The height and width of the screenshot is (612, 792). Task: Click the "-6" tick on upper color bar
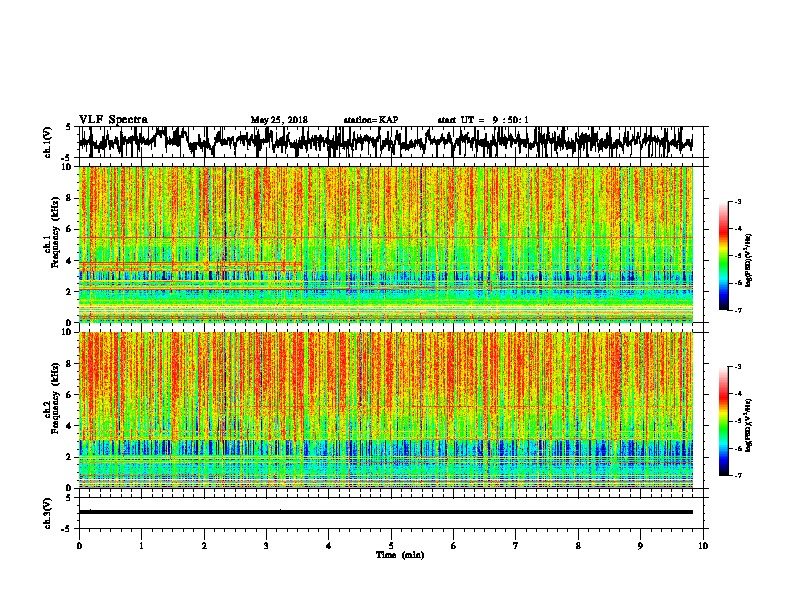point(738,283)
